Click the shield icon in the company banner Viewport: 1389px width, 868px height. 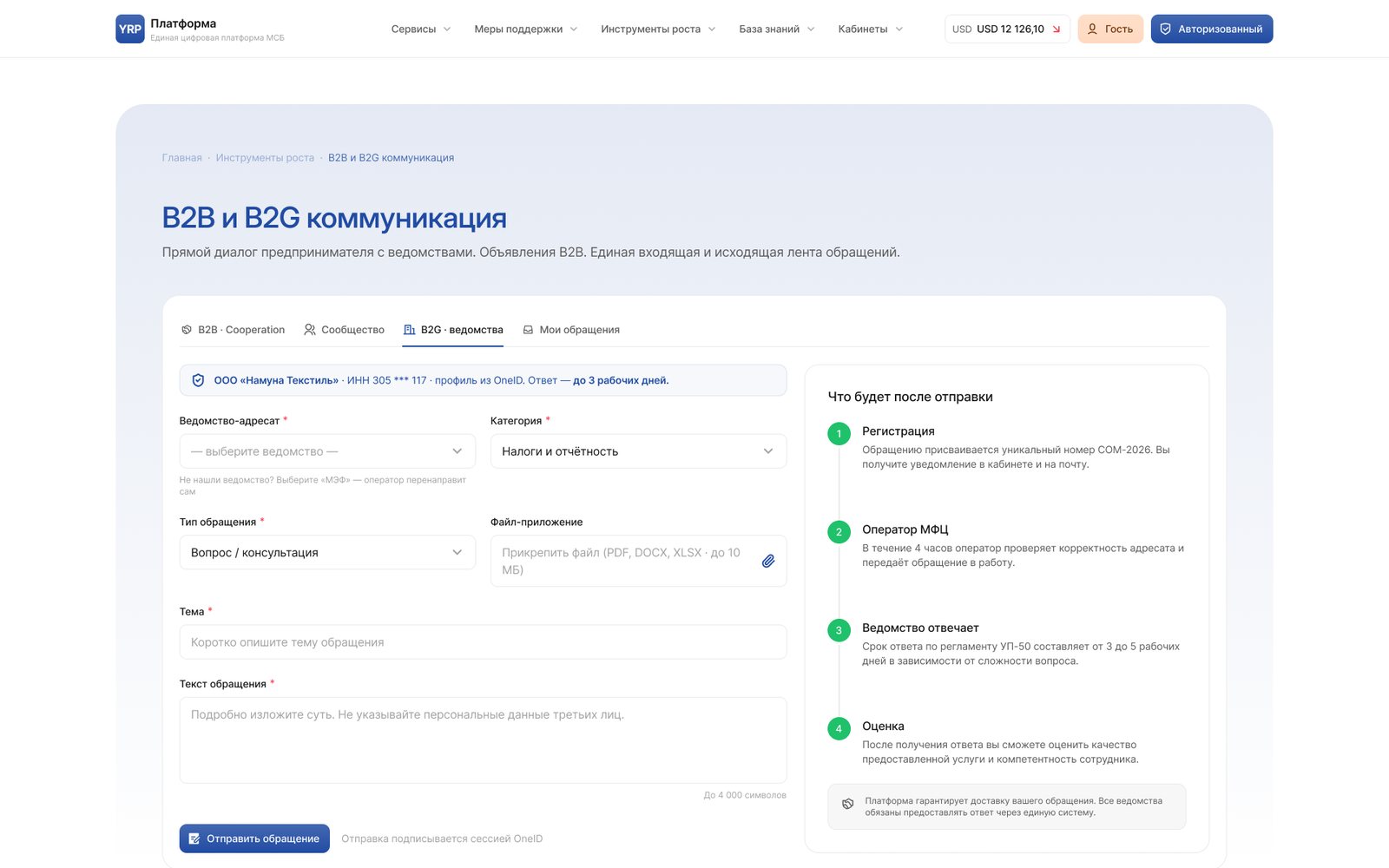tap(198, 380)
